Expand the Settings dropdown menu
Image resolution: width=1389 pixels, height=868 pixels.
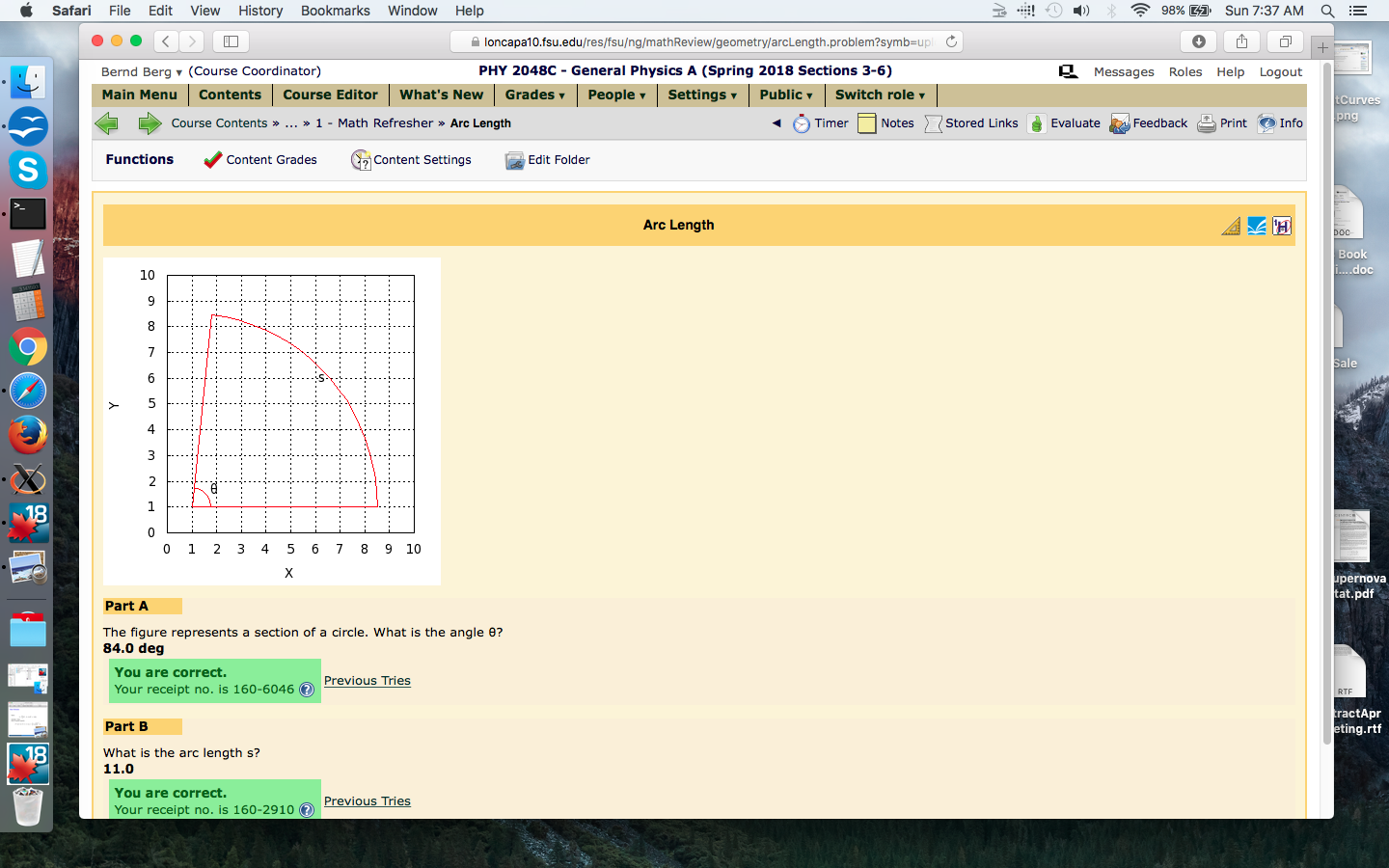702,95
